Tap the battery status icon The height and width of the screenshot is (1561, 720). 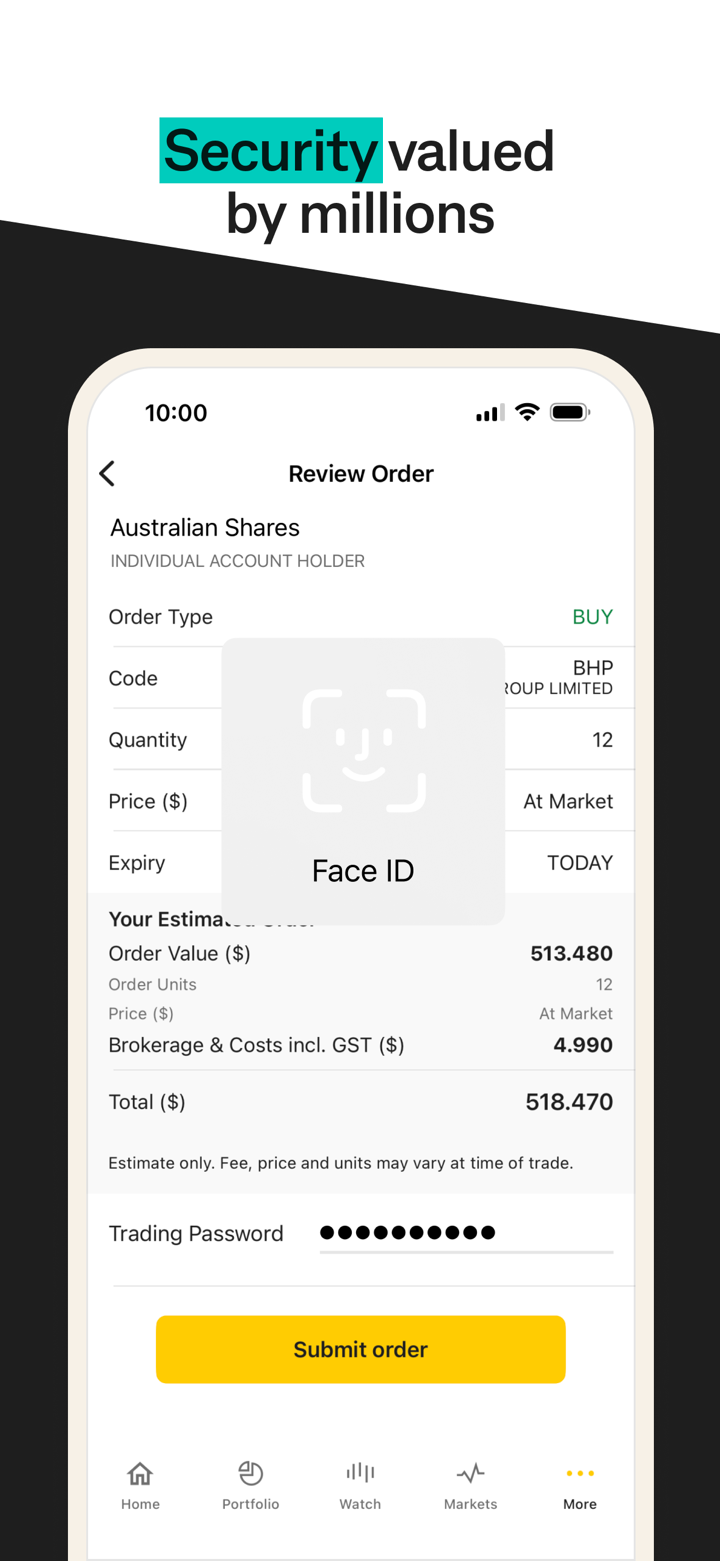point(570,412)
